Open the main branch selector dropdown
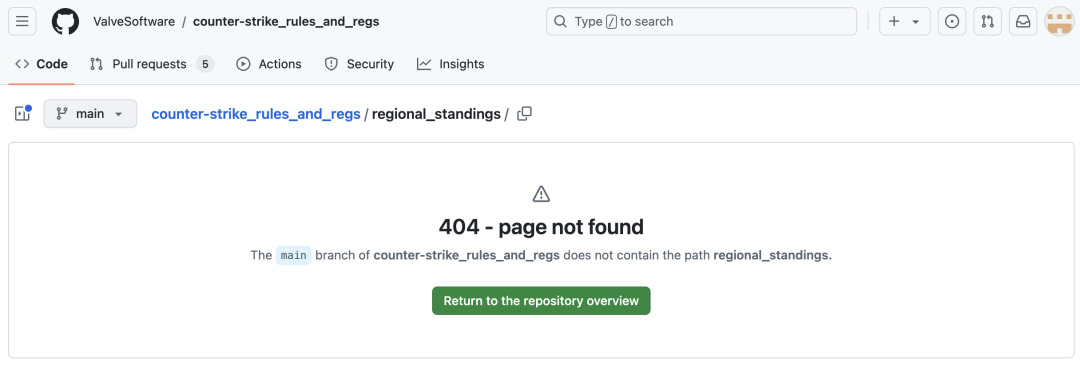Image resolution: width=1080 pixels, height=369 pixels. click(90, 114)
